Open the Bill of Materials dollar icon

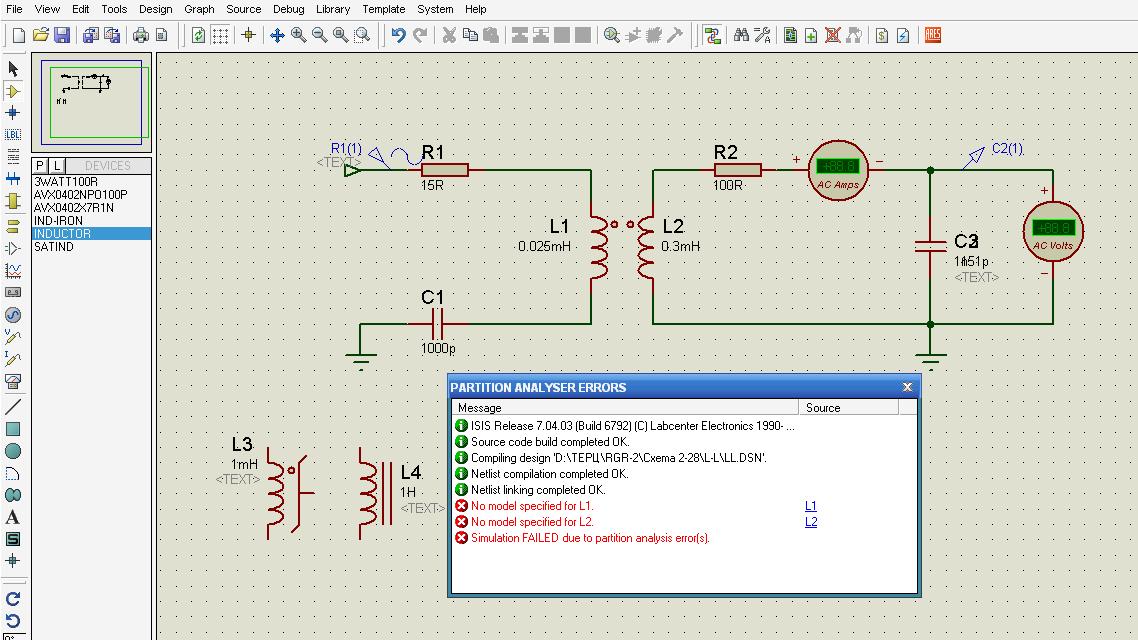pyautogui.click(x=882, y=35)
